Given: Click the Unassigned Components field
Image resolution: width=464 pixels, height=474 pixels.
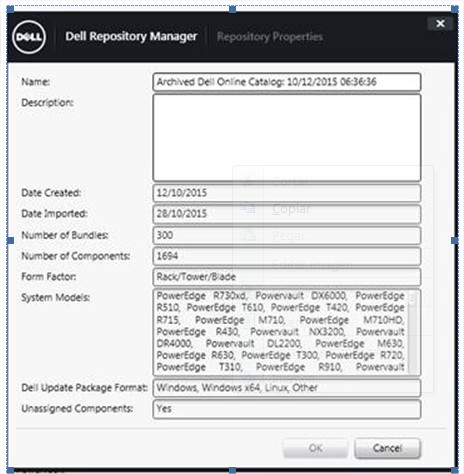Looking at the screenshot, I should [287, 409].
